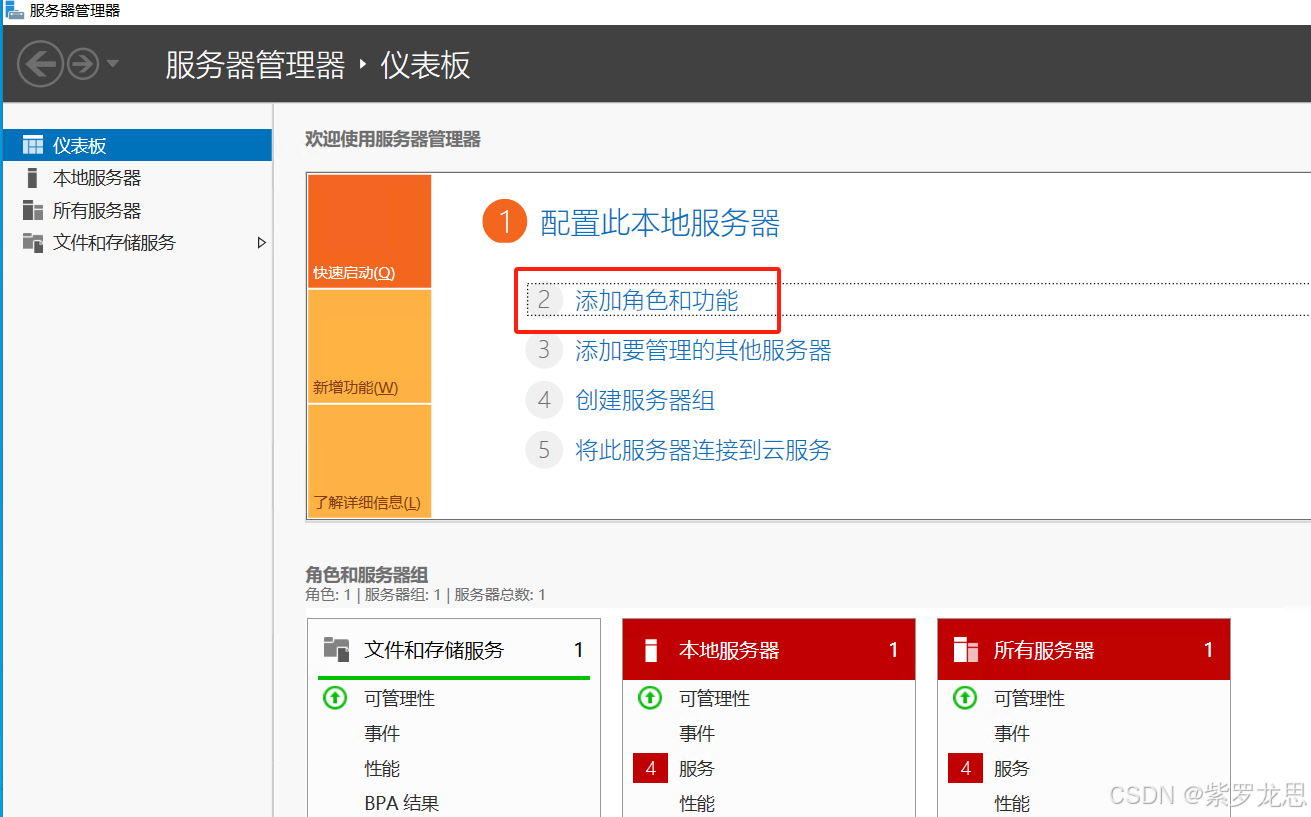Open the 文件和存储服务 tile header
This screenshot has height=817, width=1311.
455,650
